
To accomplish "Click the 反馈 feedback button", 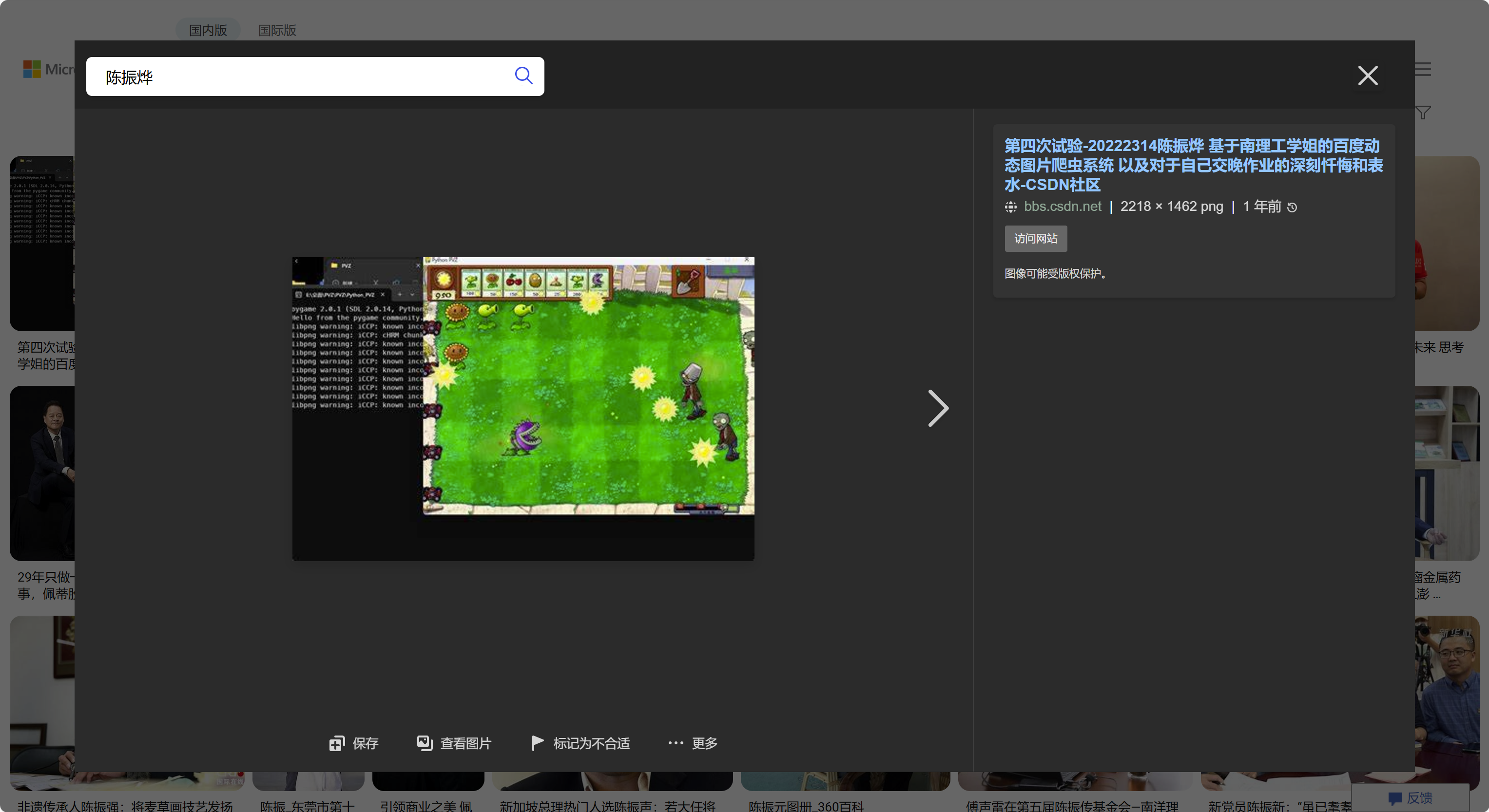I will (1411, 797).
